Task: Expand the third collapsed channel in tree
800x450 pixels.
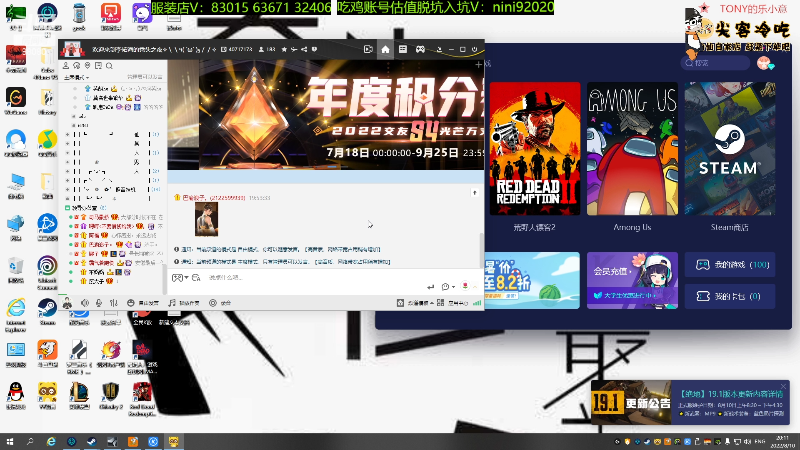Action: pos(67,153)
